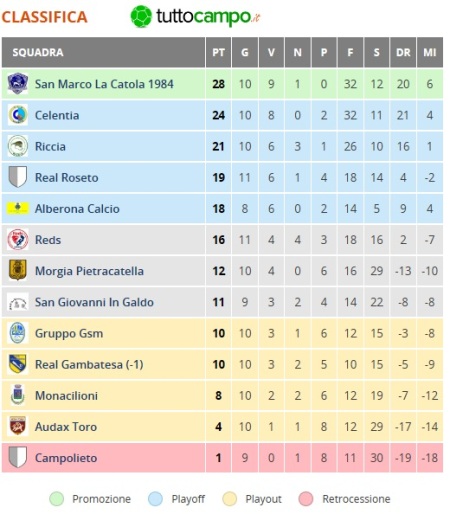Click the Celentia team crest icon
This screenshot has width=450, height=514.
(x=18, y=115)
